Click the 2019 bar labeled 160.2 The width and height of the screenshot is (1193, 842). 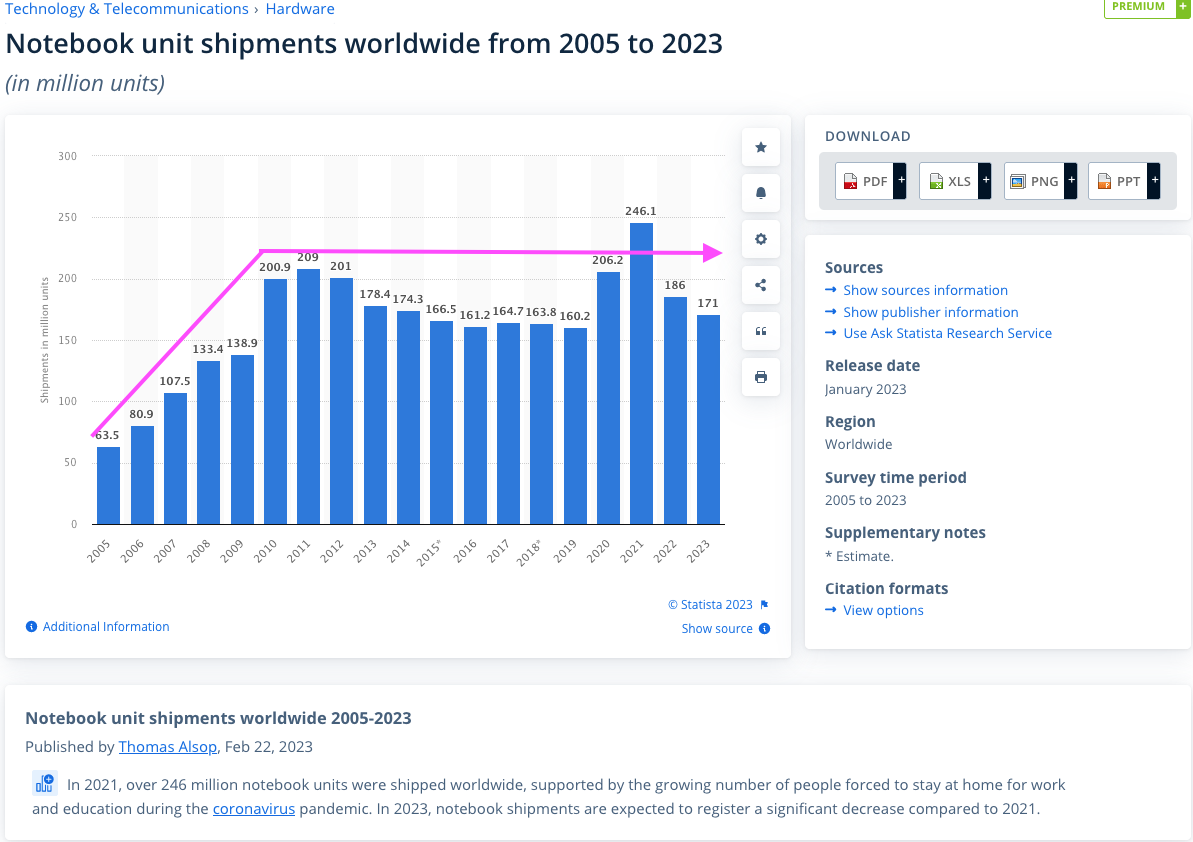coord(575,426)
